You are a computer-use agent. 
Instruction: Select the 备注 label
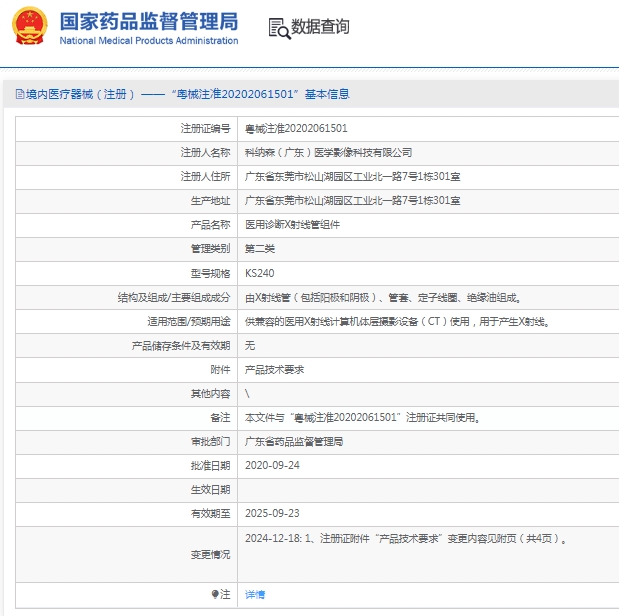(x=220, y=417)
